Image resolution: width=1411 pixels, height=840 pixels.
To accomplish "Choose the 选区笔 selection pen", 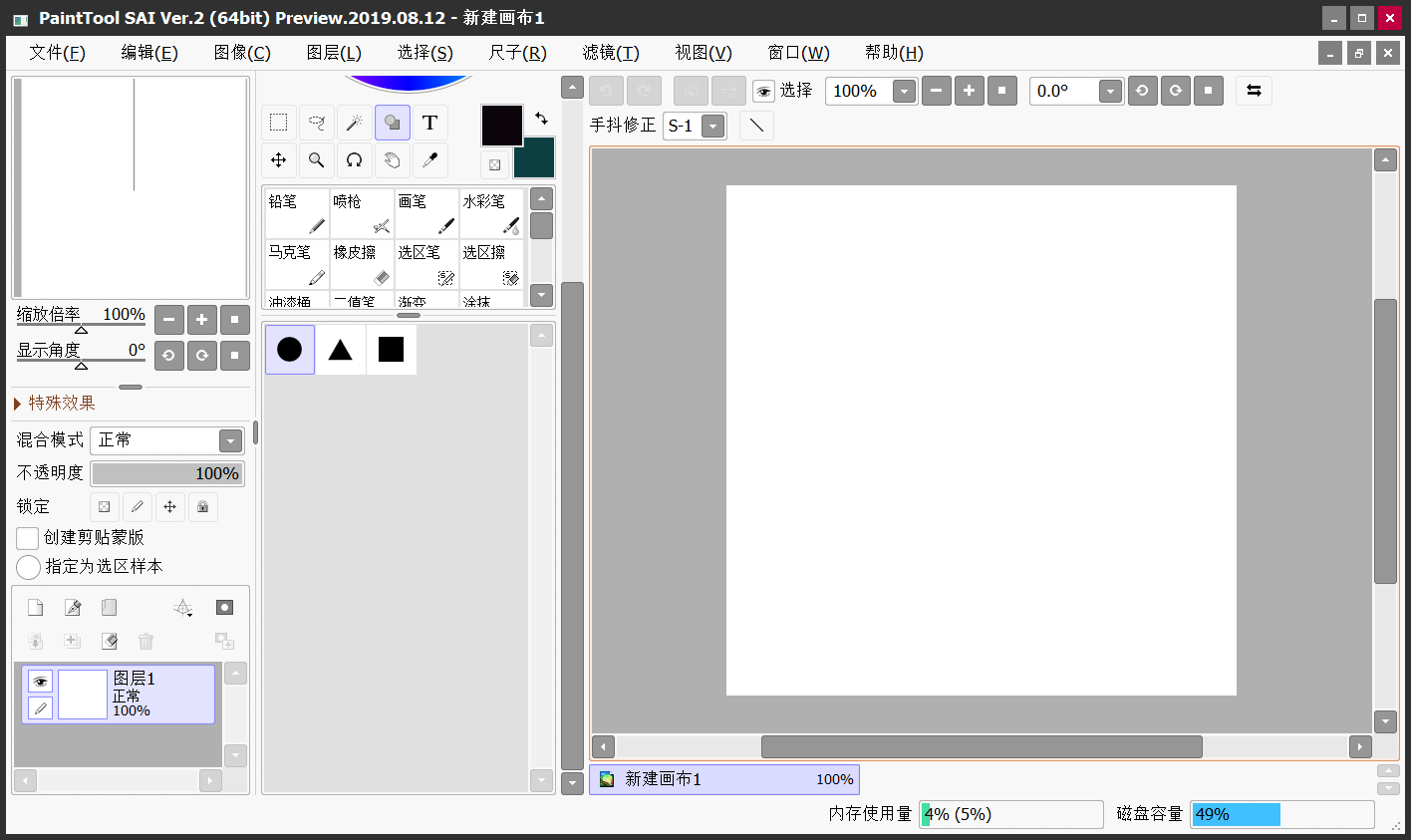I will 426,264.
